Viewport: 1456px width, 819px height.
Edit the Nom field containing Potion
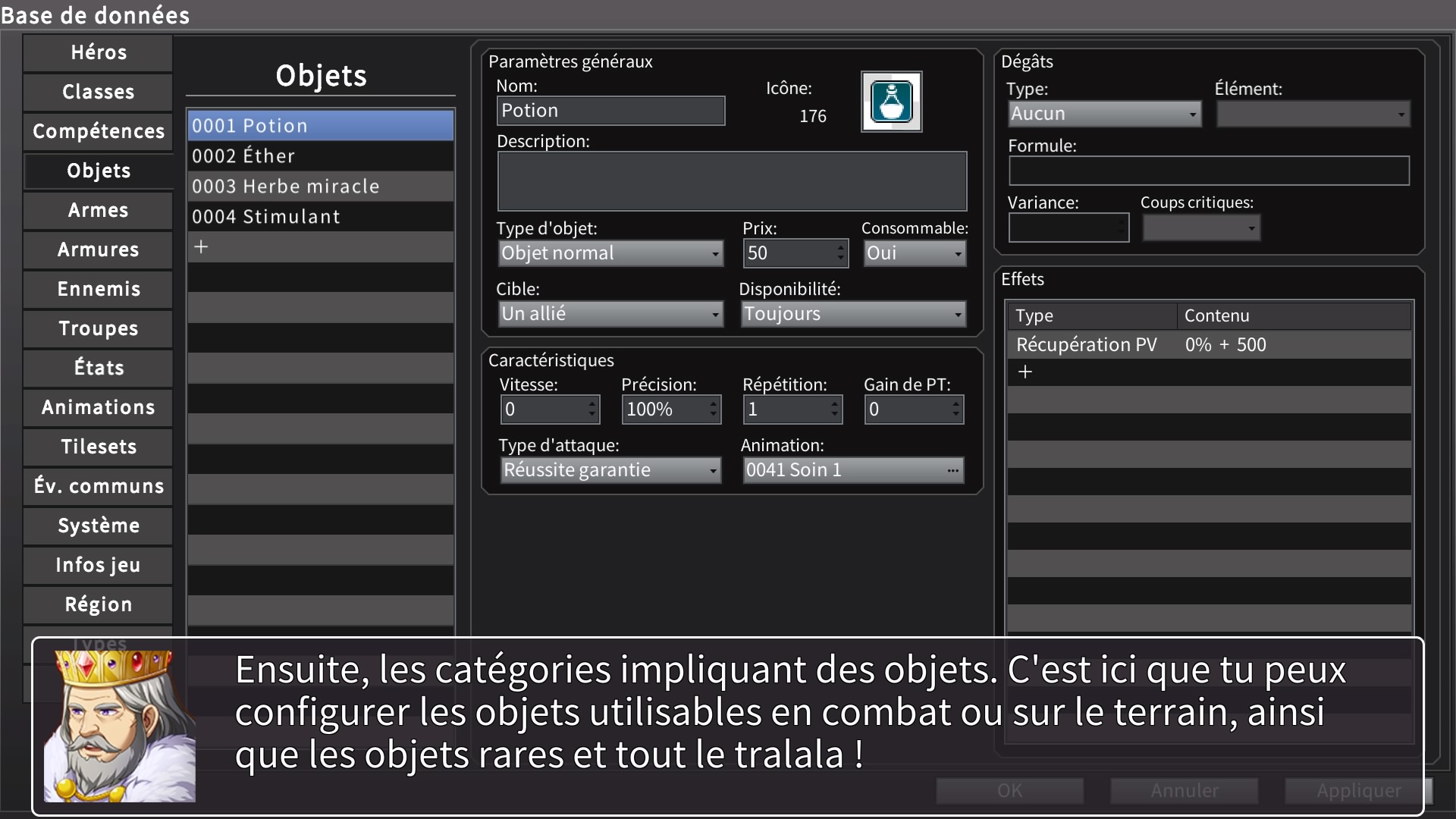click(611, 111)
